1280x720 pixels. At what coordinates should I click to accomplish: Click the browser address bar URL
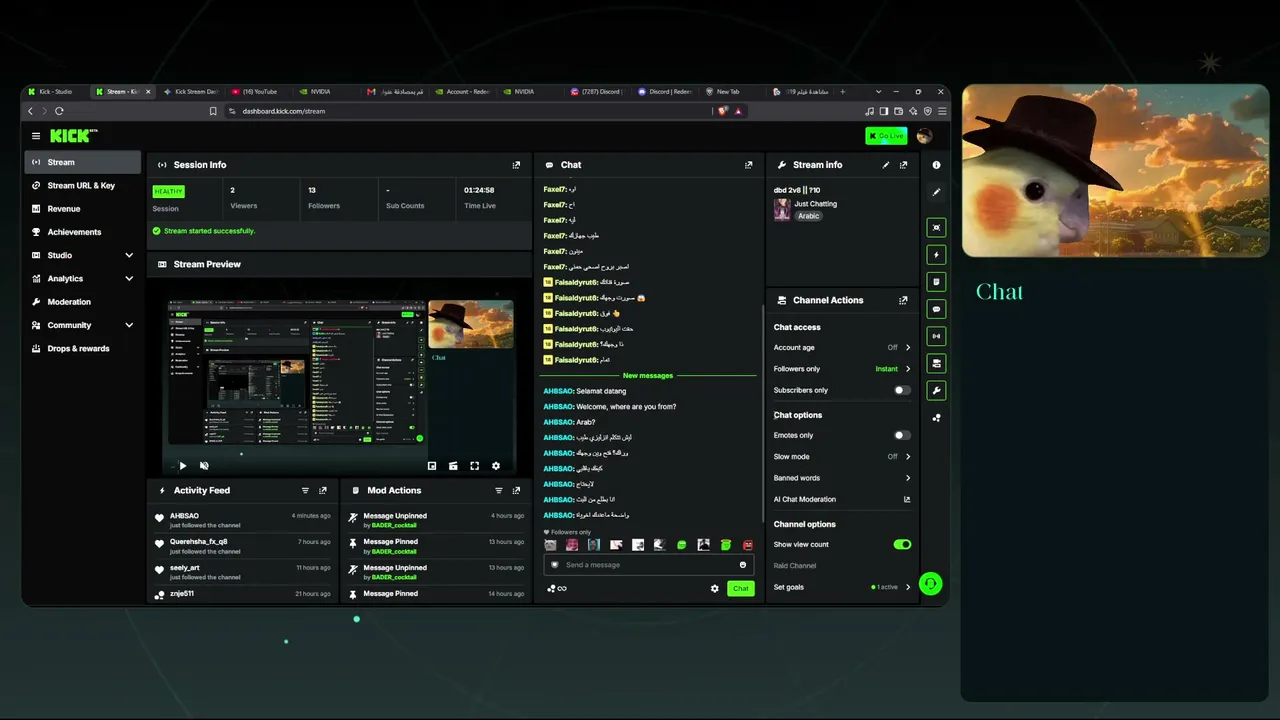click(x=284, y=111)
